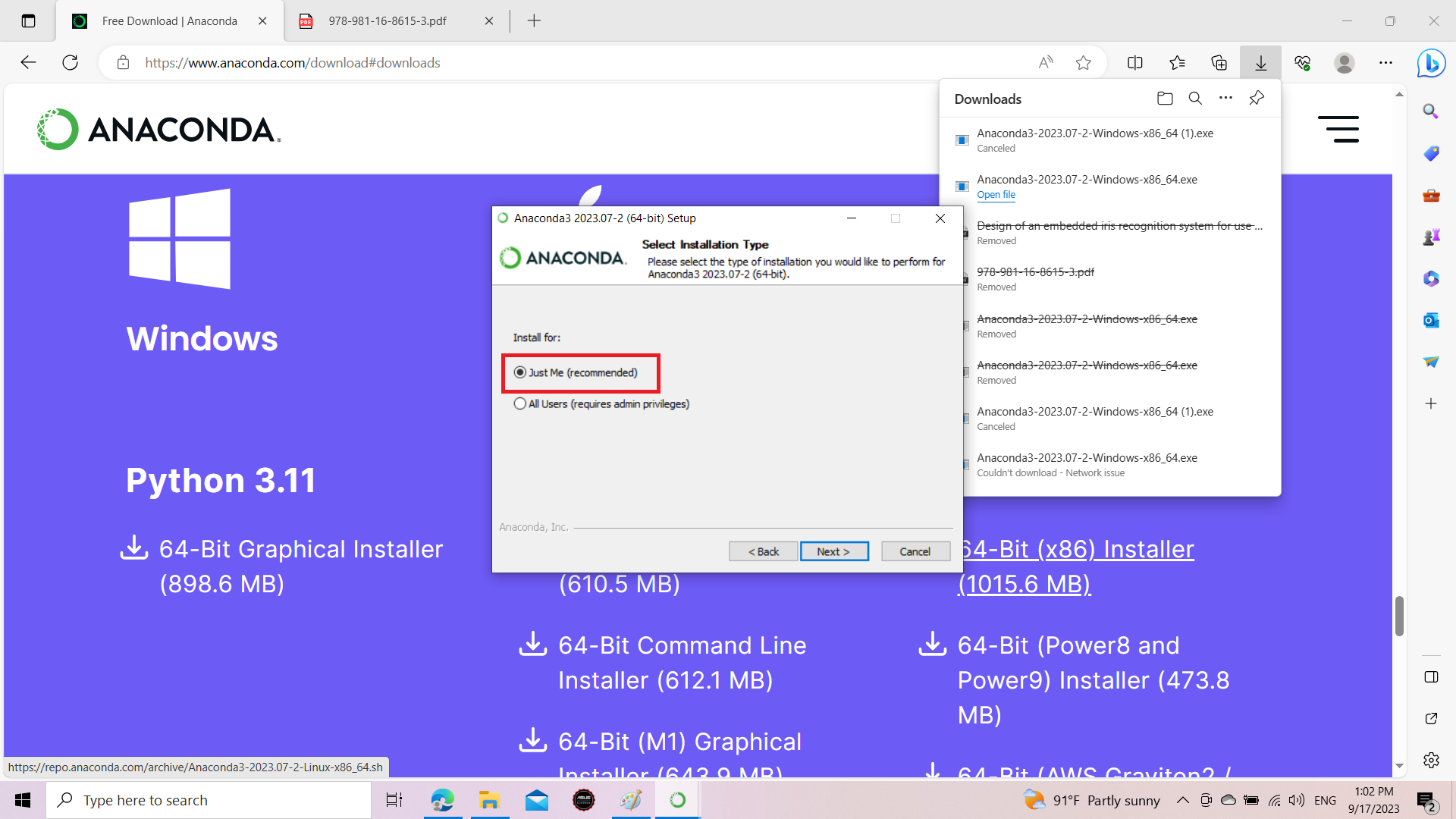
Task: Open the tab actions menu button
Action: [x=28, y=21]
